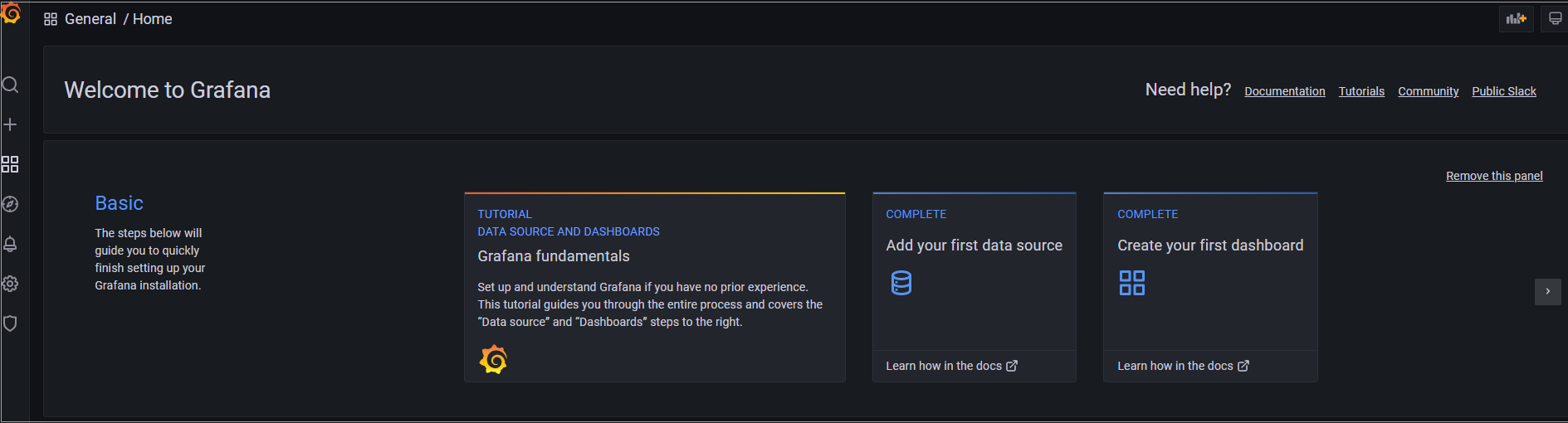Open the Search icon in the sidebar
This screenshot has width=1568, height=423.
click(x=10, y=85)
